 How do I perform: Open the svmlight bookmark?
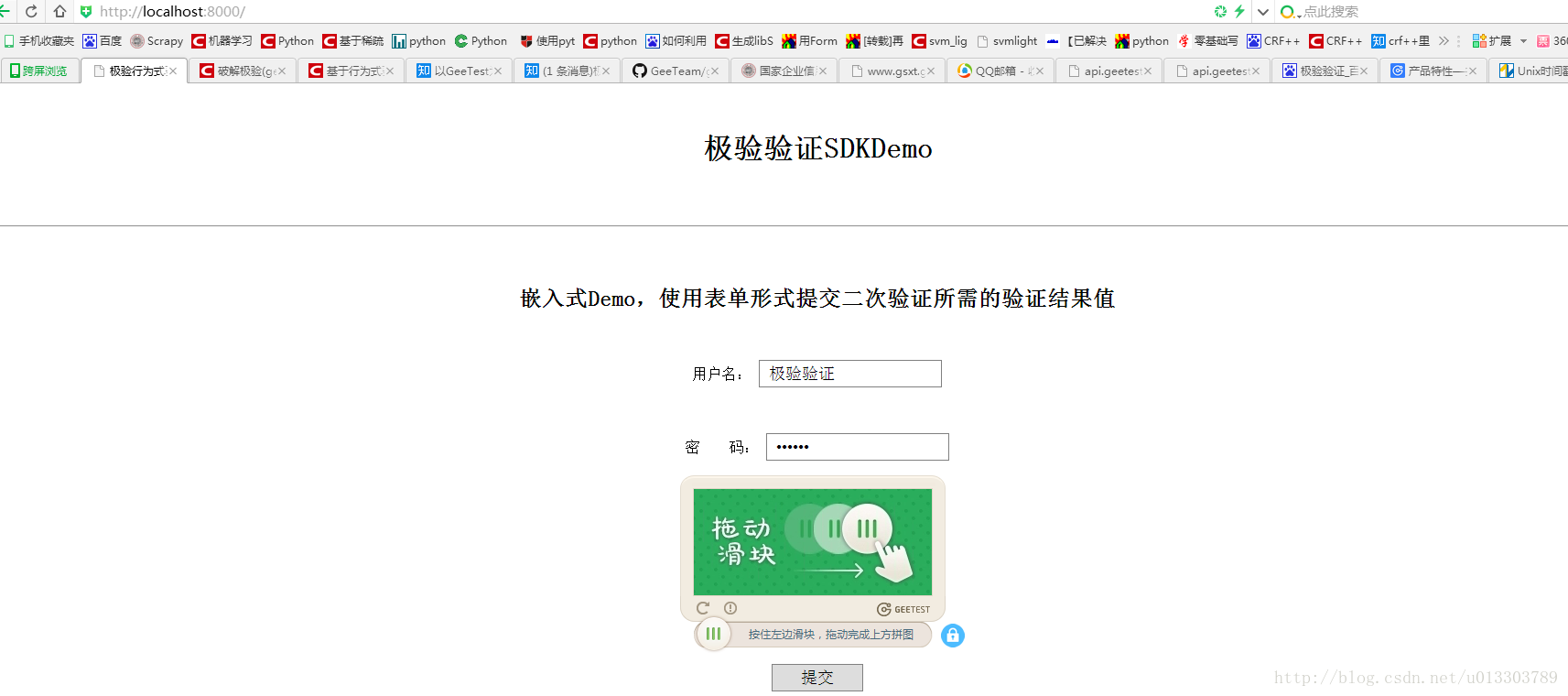pyautogui.click(x=1007, y=41)
